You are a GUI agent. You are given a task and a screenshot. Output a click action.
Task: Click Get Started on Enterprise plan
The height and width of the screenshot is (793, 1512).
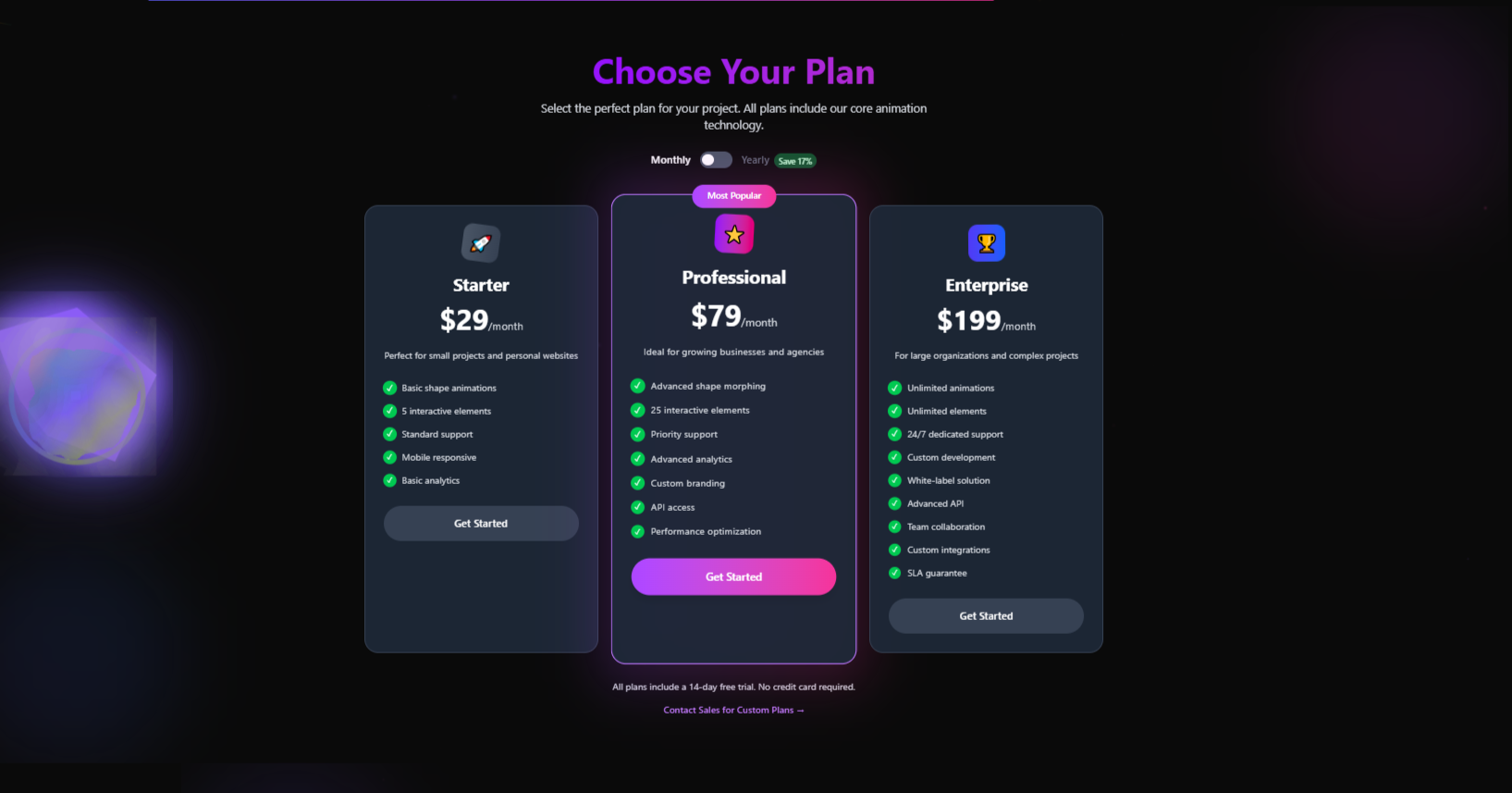[x=986, y=616]
